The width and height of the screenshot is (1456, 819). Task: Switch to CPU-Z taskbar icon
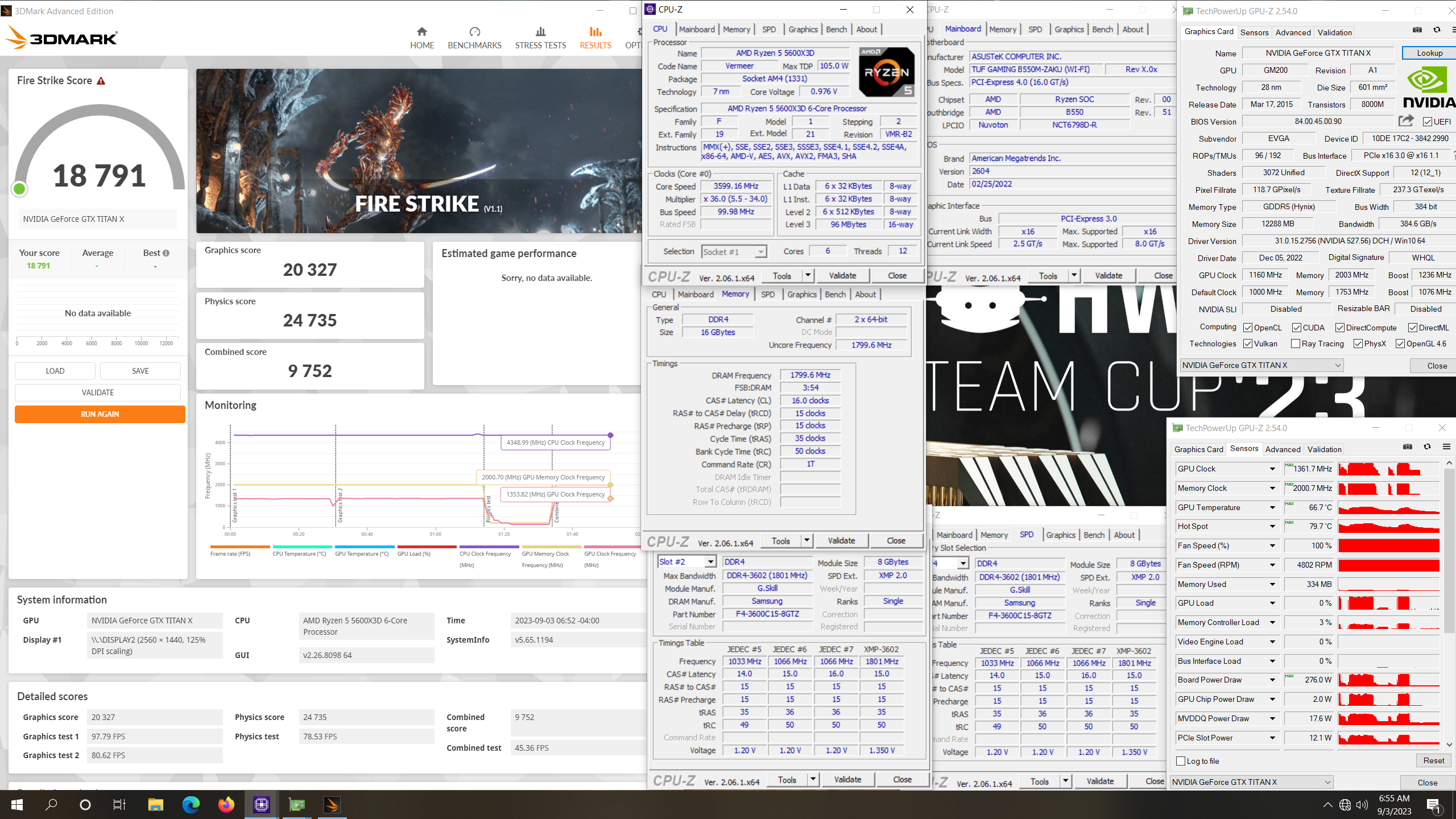262,804
